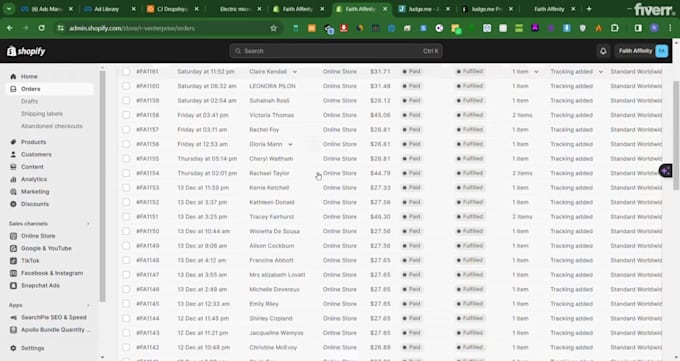Go back in browser
This screenshot has height=361, width=680.
coord(10,28)
